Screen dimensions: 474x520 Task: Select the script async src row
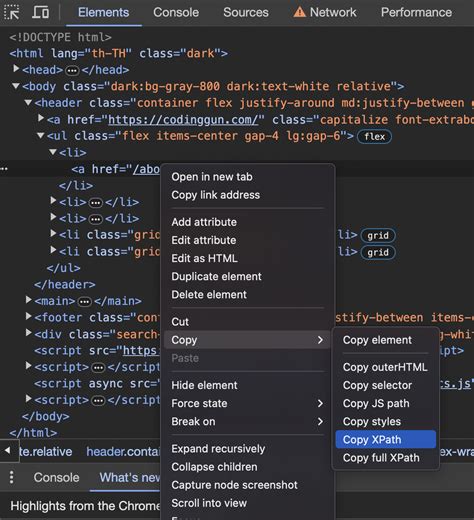pyautogui.click(x=97, y=384)
